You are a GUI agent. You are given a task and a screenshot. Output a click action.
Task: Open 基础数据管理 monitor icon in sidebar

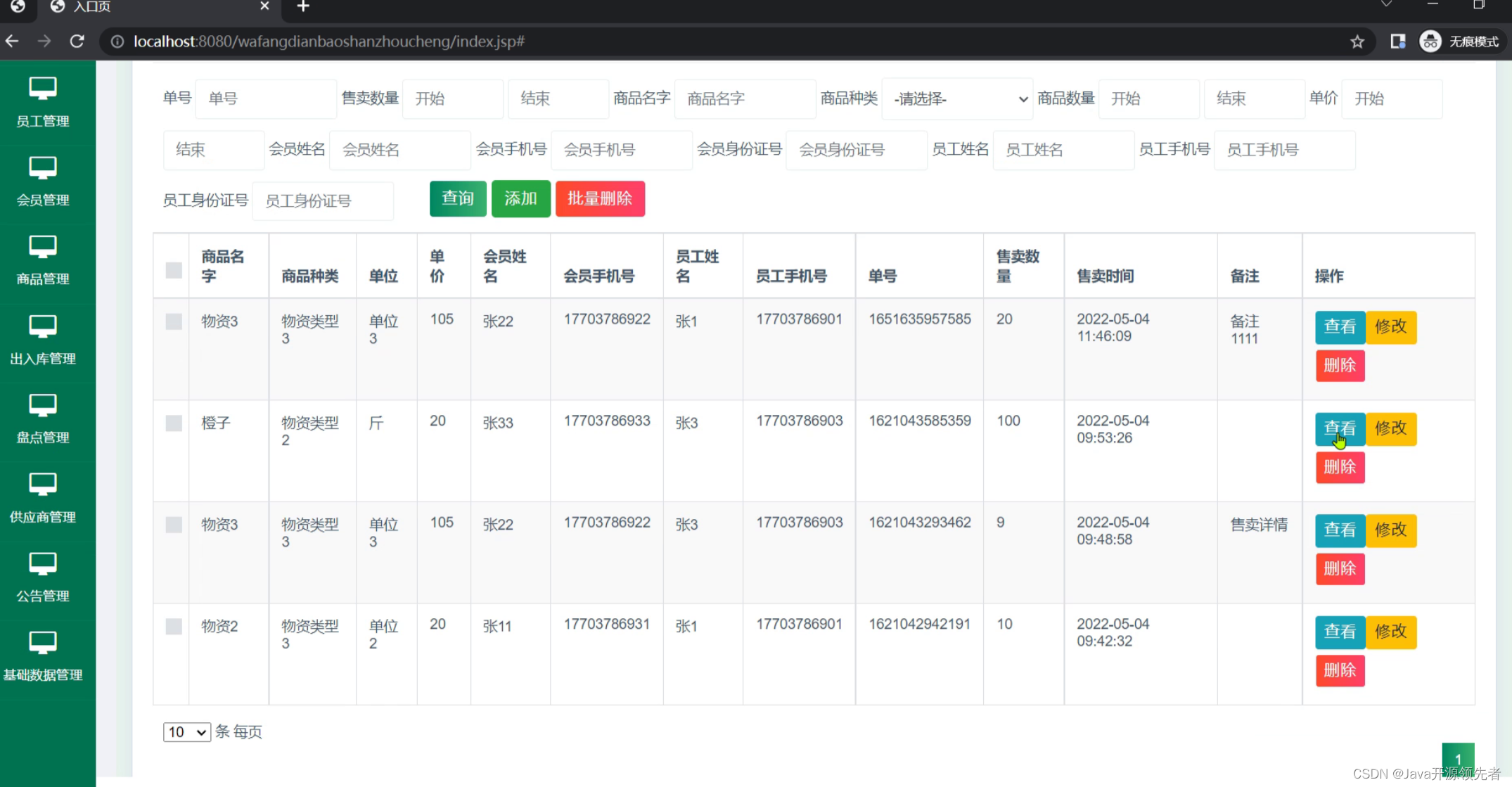(x=43, y=642)
